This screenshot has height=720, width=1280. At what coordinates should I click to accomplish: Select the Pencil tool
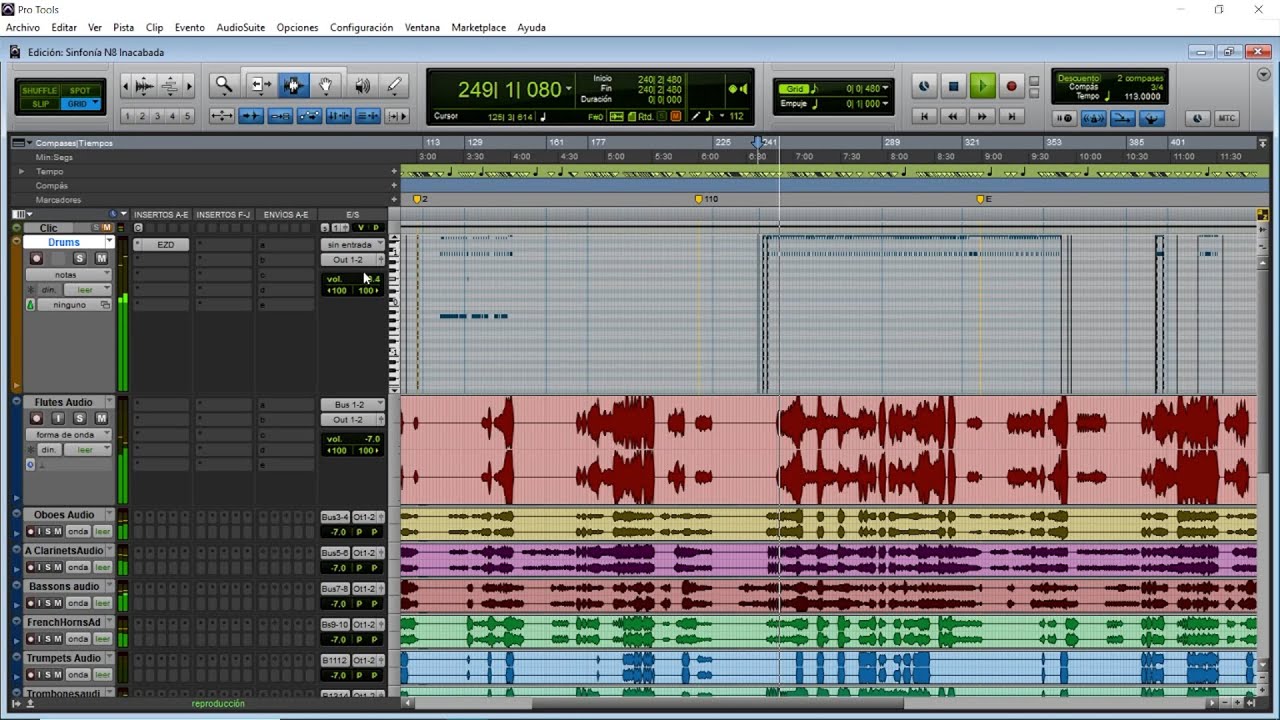coord(395,86)
